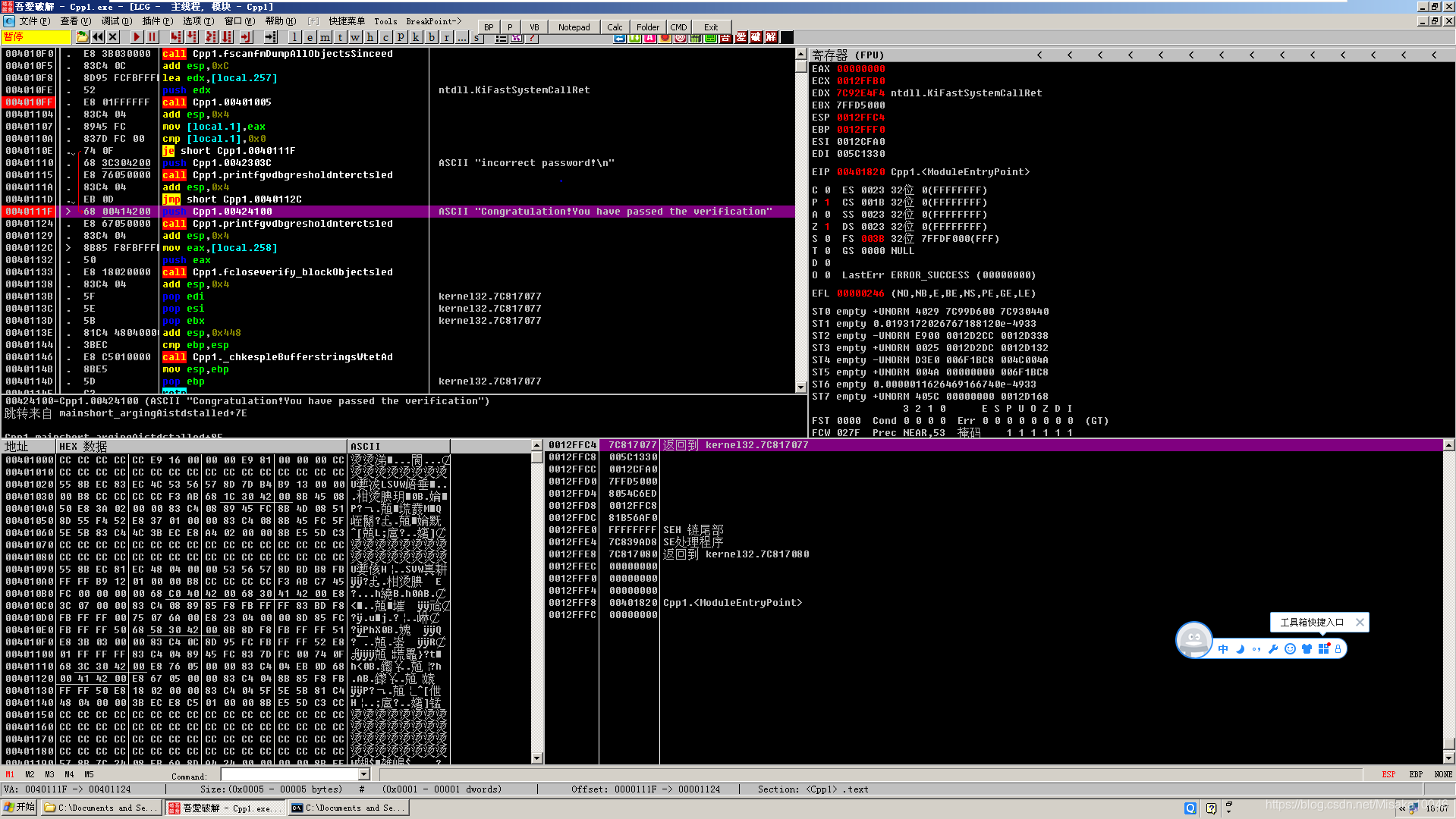
Task: Click disassembly scrollbar down arrow
Action: 800,387
